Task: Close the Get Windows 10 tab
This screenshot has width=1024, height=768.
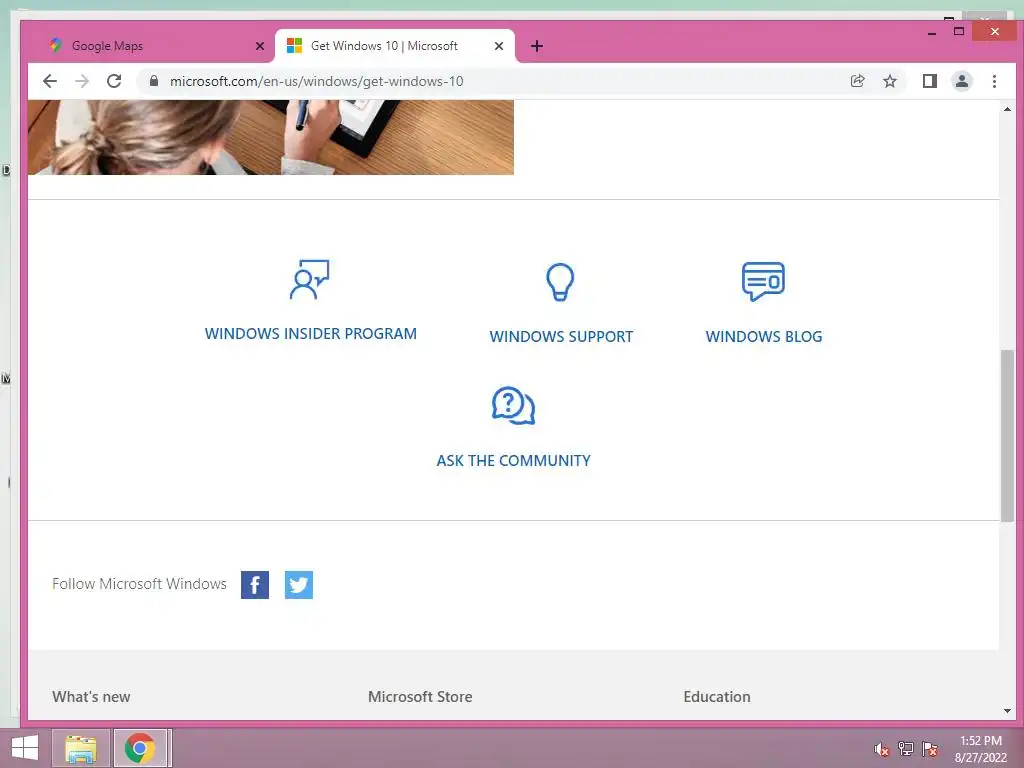Action: (499, 46)
